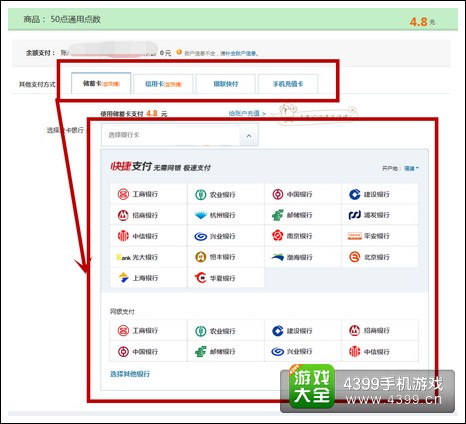Choose 北京银行 quick pay option
This screenshot has width=466, height=424.
coord(380,257)
